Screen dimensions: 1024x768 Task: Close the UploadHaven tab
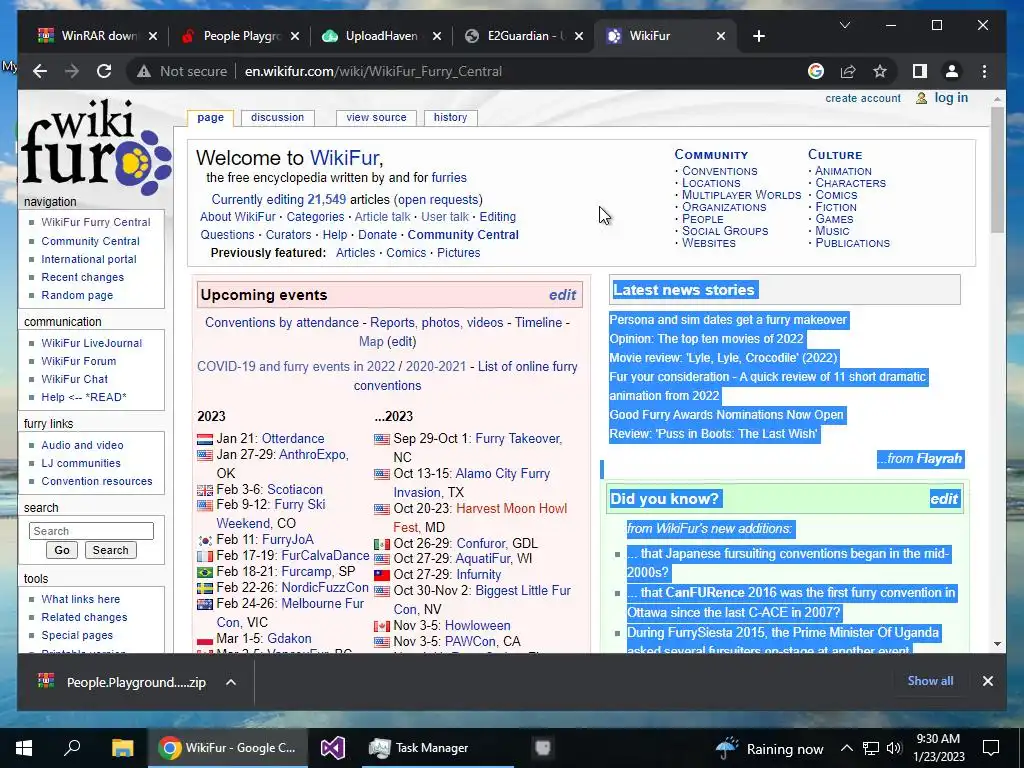tap(437, 36)
